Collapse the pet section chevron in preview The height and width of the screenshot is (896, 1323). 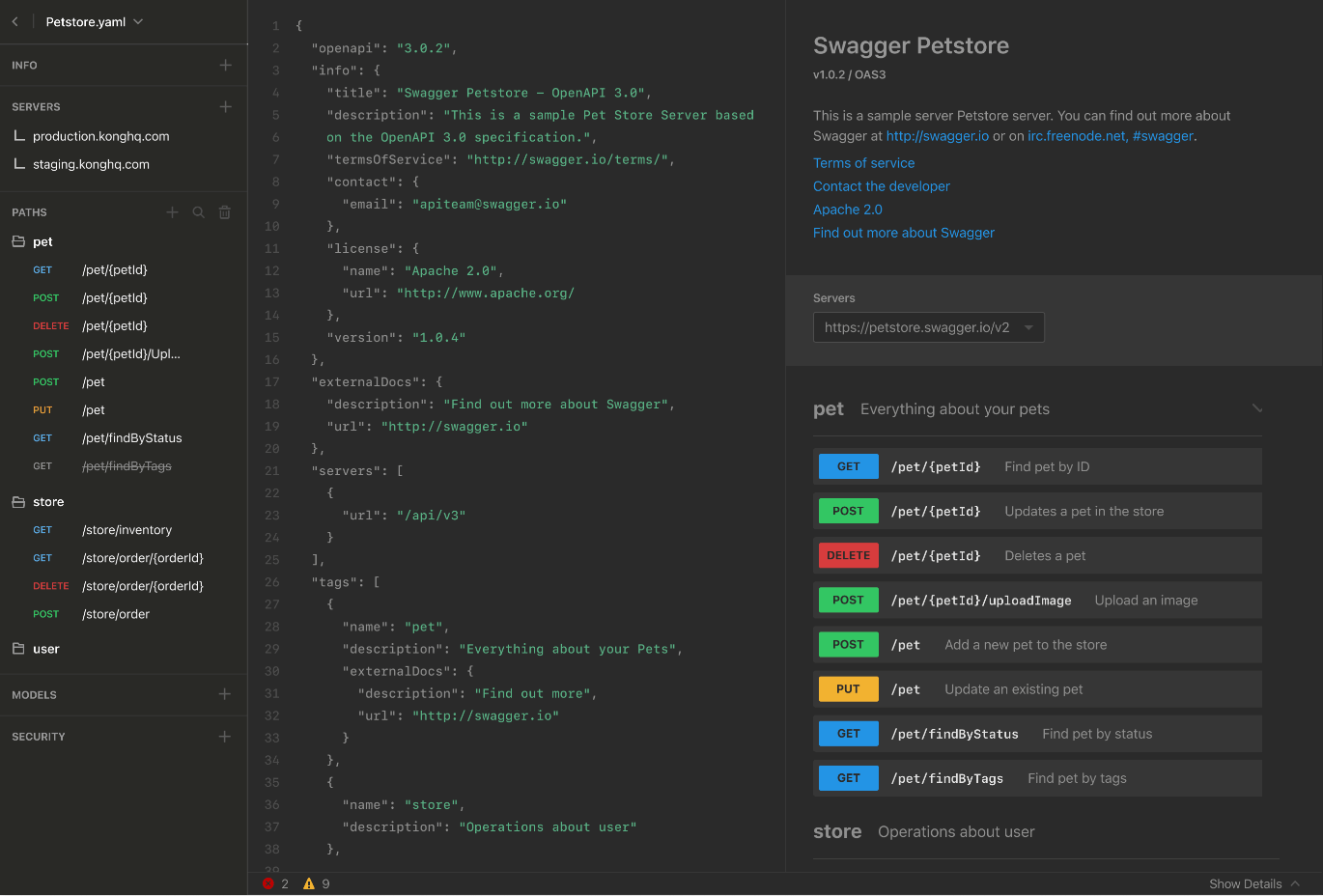pos(1257,408)
